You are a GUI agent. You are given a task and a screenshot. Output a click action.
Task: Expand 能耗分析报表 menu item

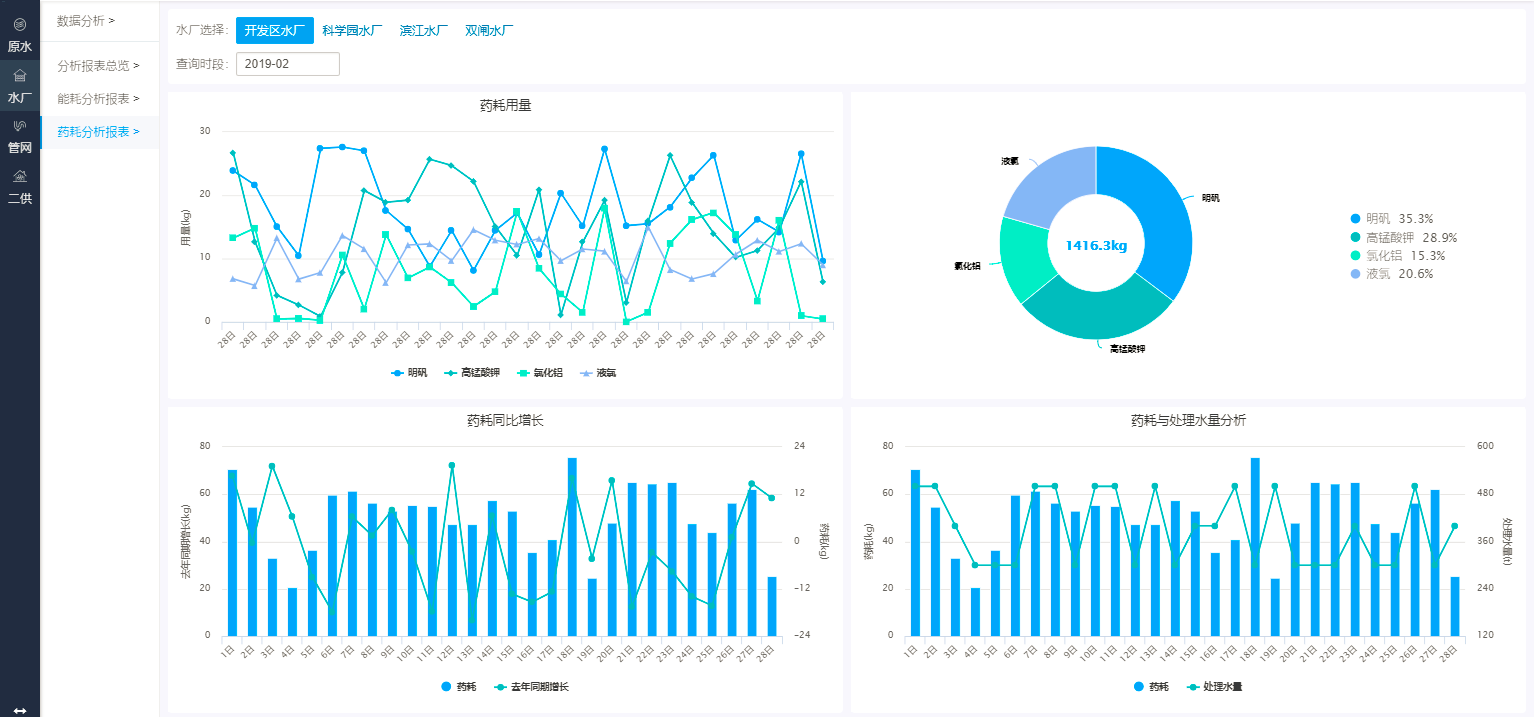point(98,99)
